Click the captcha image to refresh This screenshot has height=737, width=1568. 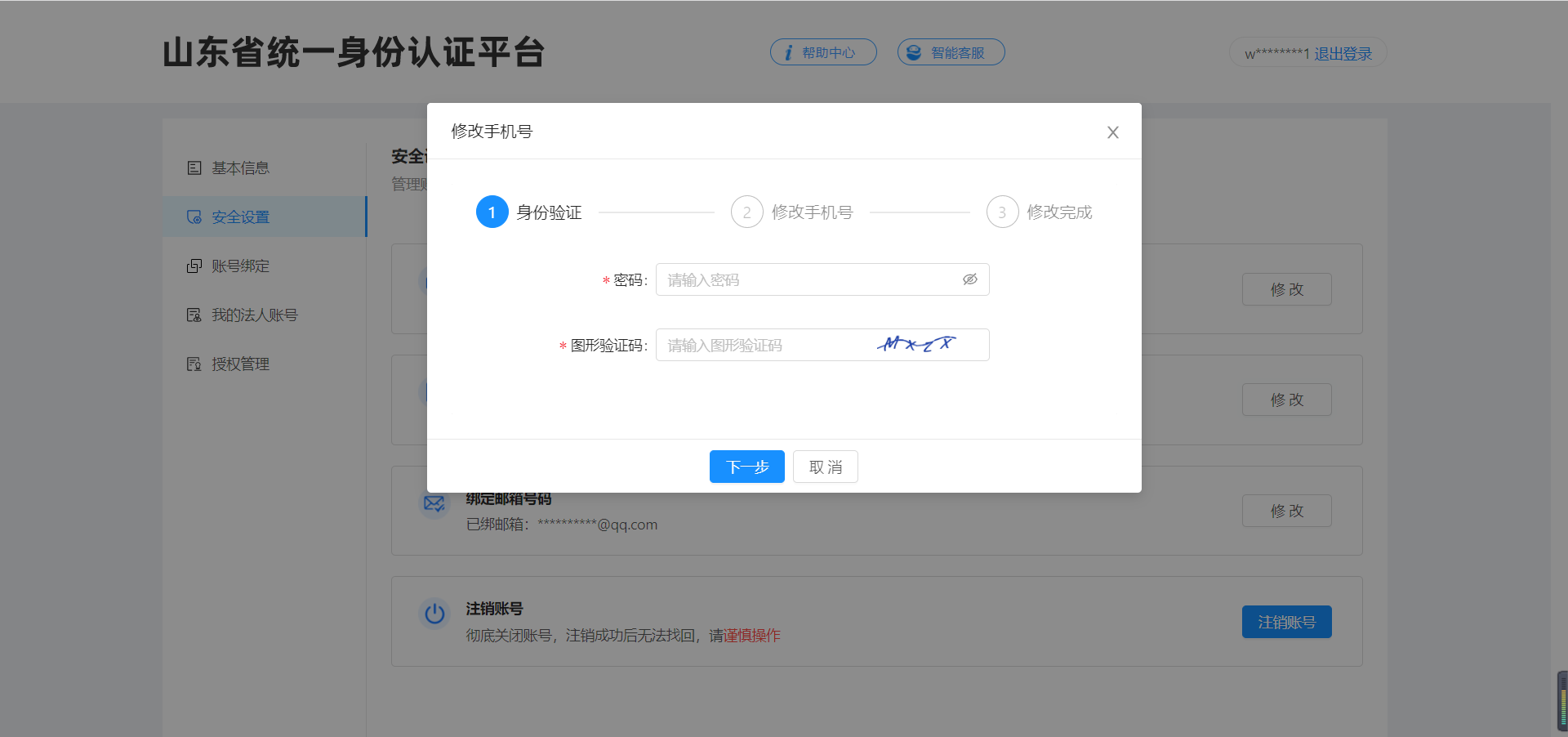tap(916, 344)
